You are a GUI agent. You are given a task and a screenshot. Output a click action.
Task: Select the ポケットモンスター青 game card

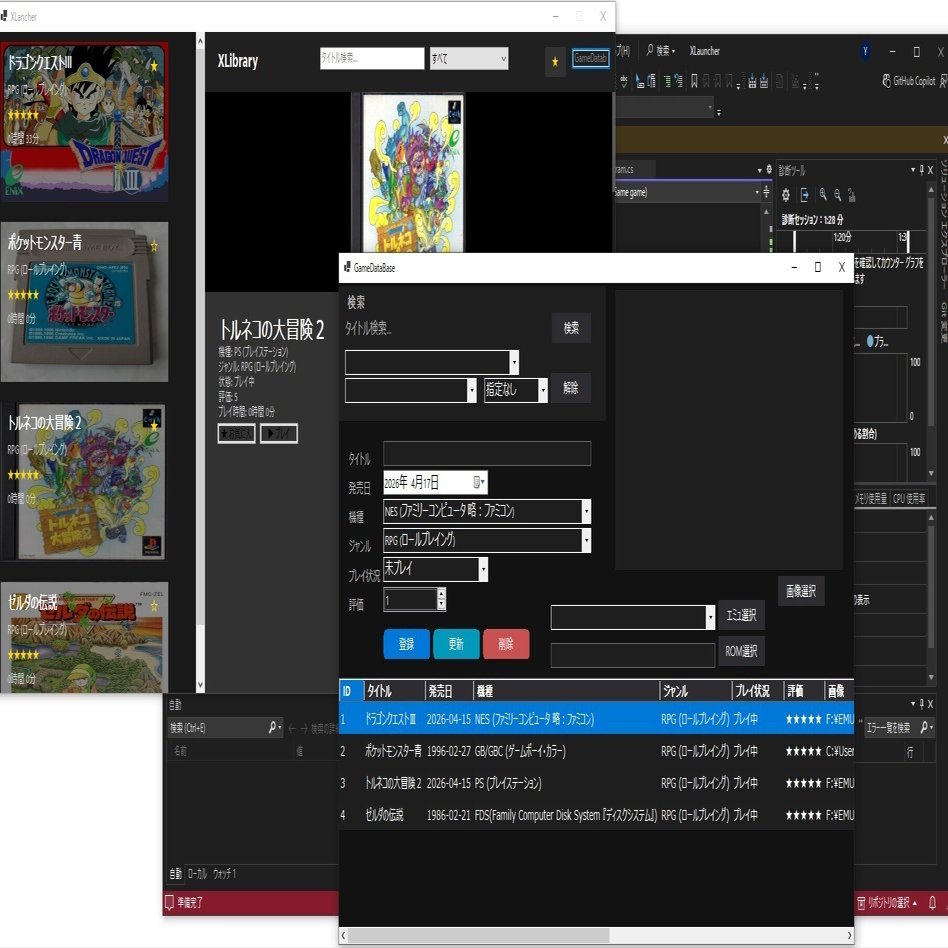point(84,302)
